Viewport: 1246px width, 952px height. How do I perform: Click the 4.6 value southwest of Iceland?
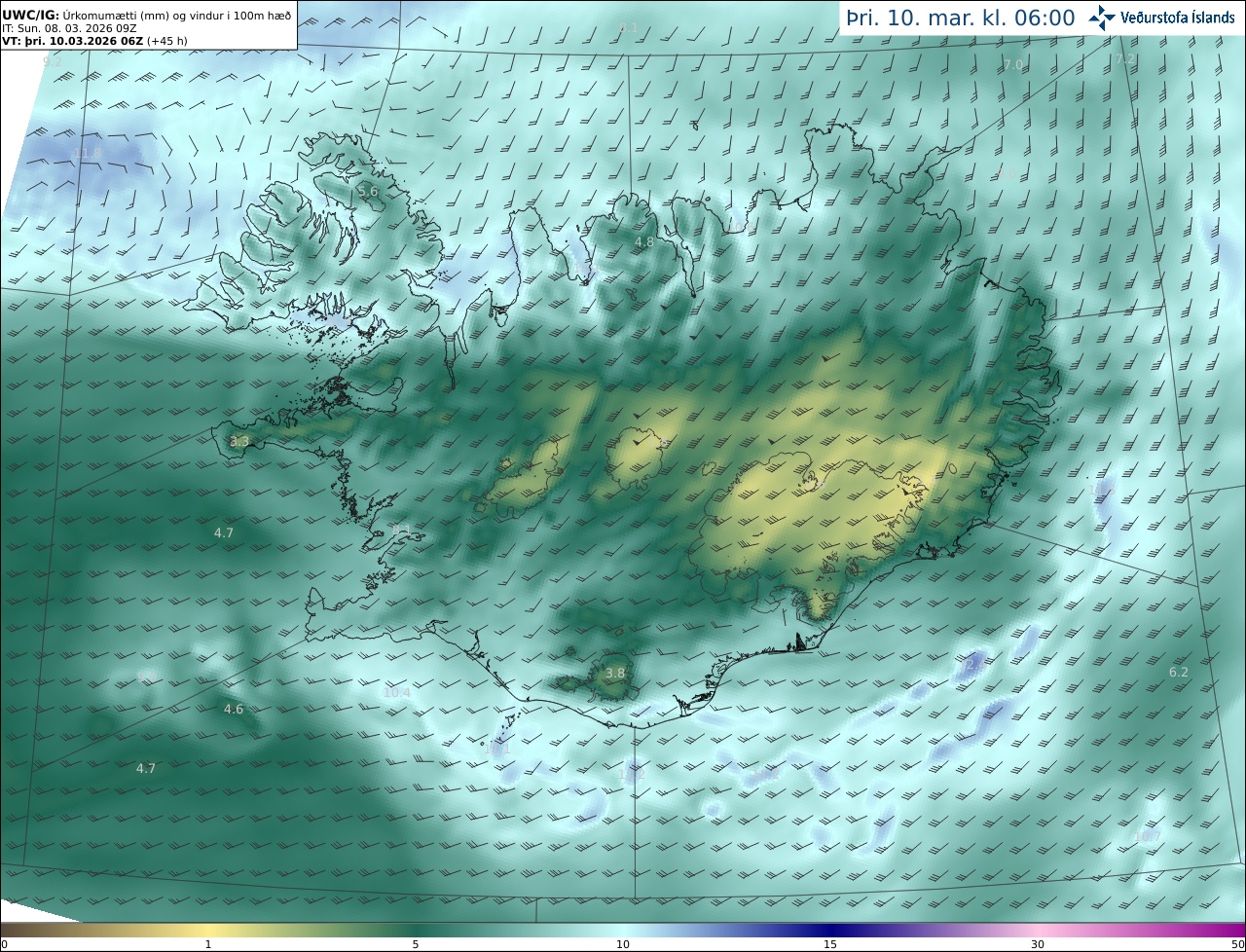click(x=234, y=709)
